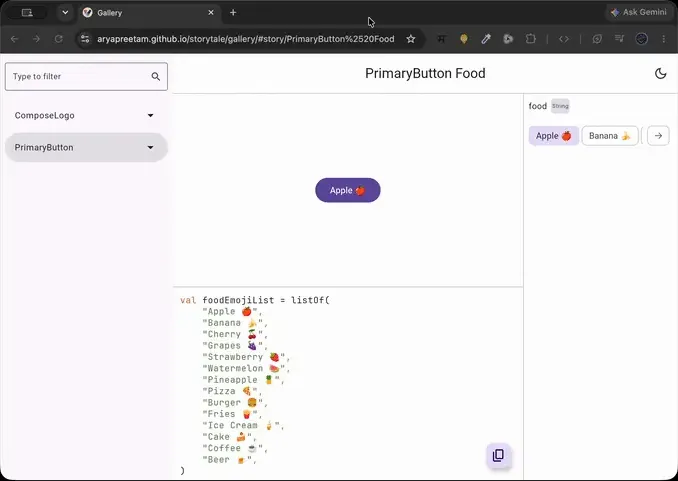Click the play-style extension icon beside eyedropper

pos(508,39)
